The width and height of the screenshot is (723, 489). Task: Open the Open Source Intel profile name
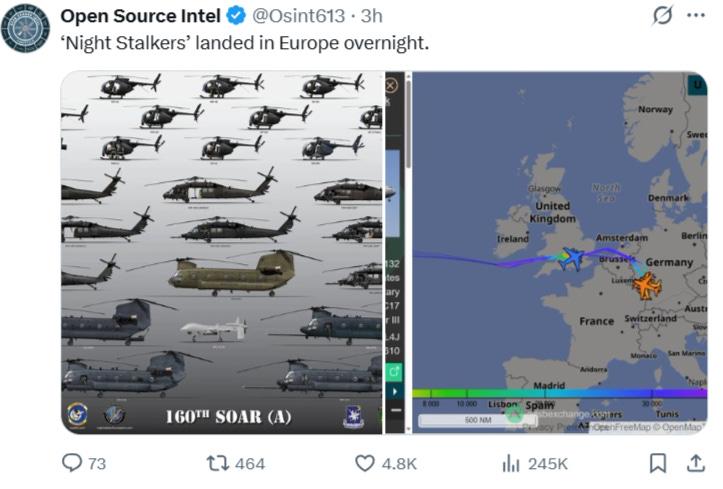pos(142,17)
